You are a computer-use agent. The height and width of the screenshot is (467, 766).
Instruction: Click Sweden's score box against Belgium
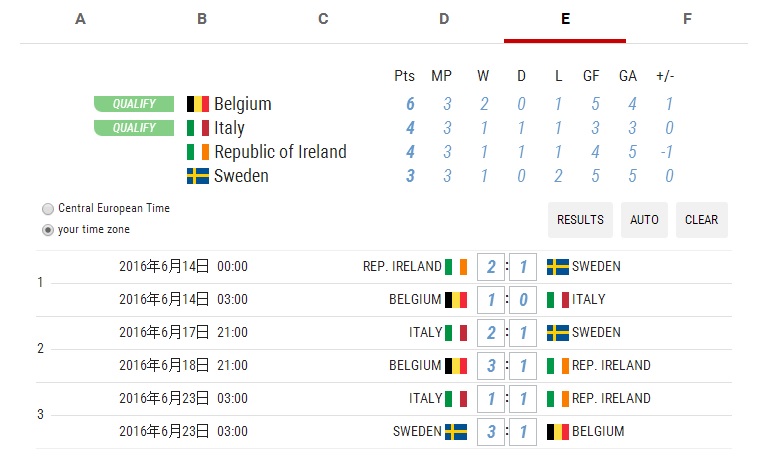[491, 431]
